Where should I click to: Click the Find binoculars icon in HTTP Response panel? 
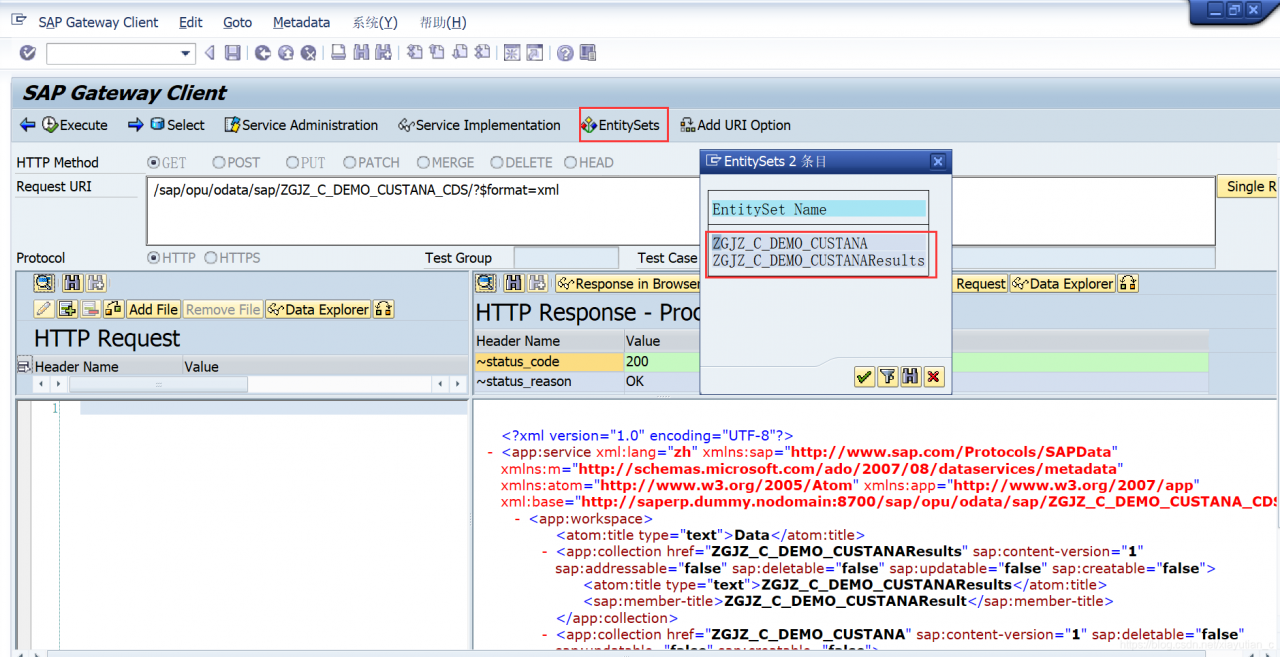pyautogui.click(x=514, y=284)
